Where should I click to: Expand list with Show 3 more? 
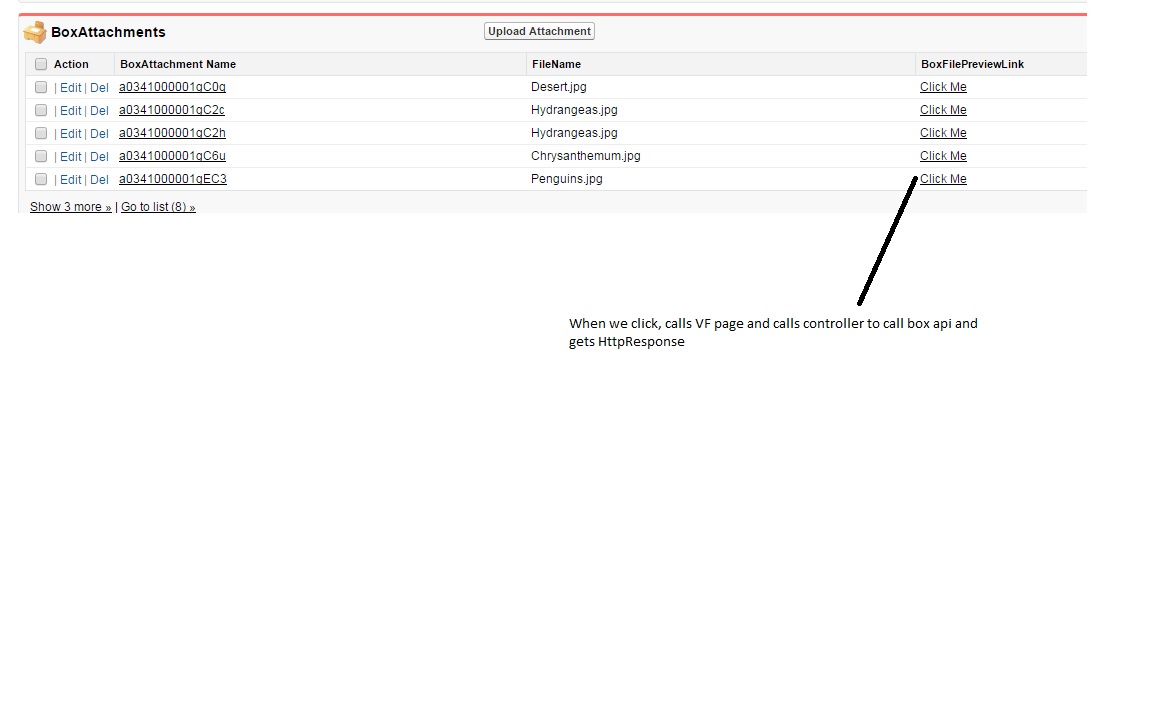coord(71,207)
